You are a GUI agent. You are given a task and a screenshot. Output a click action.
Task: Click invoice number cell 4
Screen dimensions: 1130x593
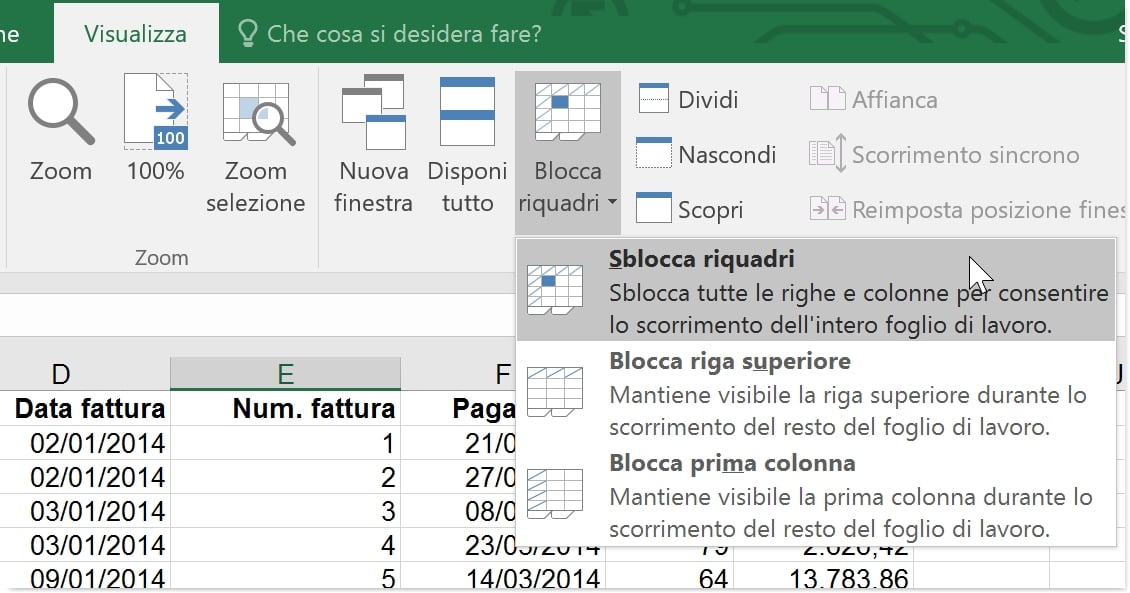pos(285,545)
